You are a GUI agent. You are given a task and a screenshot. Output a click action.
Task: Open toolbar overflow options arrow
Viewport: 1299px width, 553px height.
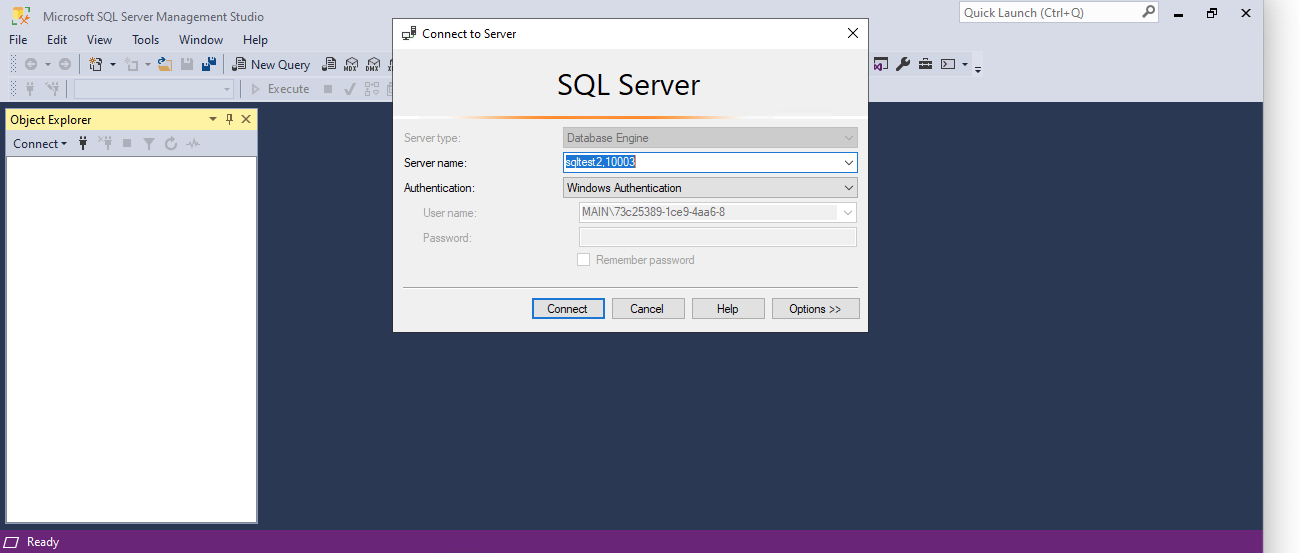point(978,68)
